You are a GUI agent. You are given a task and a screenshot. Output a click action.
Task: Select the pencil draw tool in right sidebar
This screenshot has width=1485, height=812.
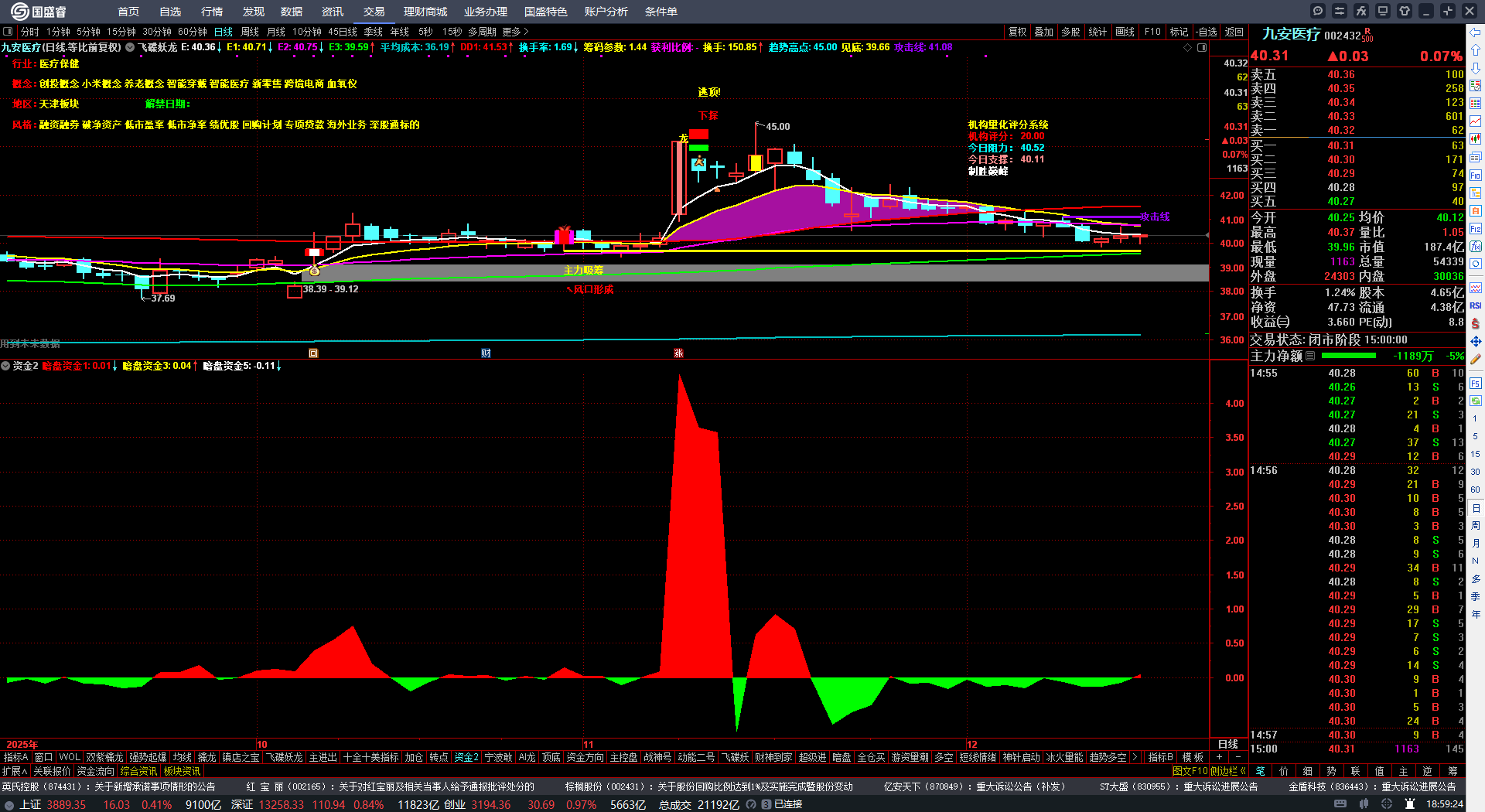pyautogui.click(x=1476, y=360)
